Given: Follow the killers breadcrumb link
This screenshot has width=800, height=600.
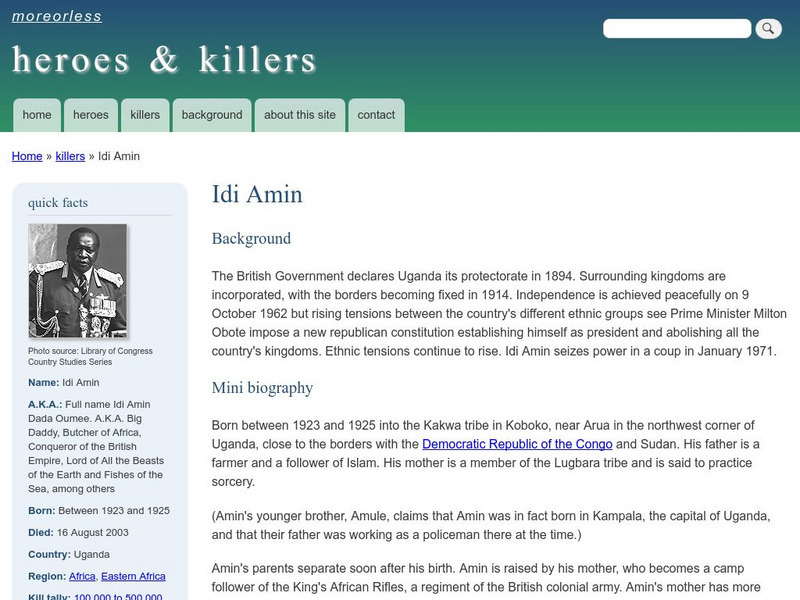Looking at the screenshot, I should [68, 156].
